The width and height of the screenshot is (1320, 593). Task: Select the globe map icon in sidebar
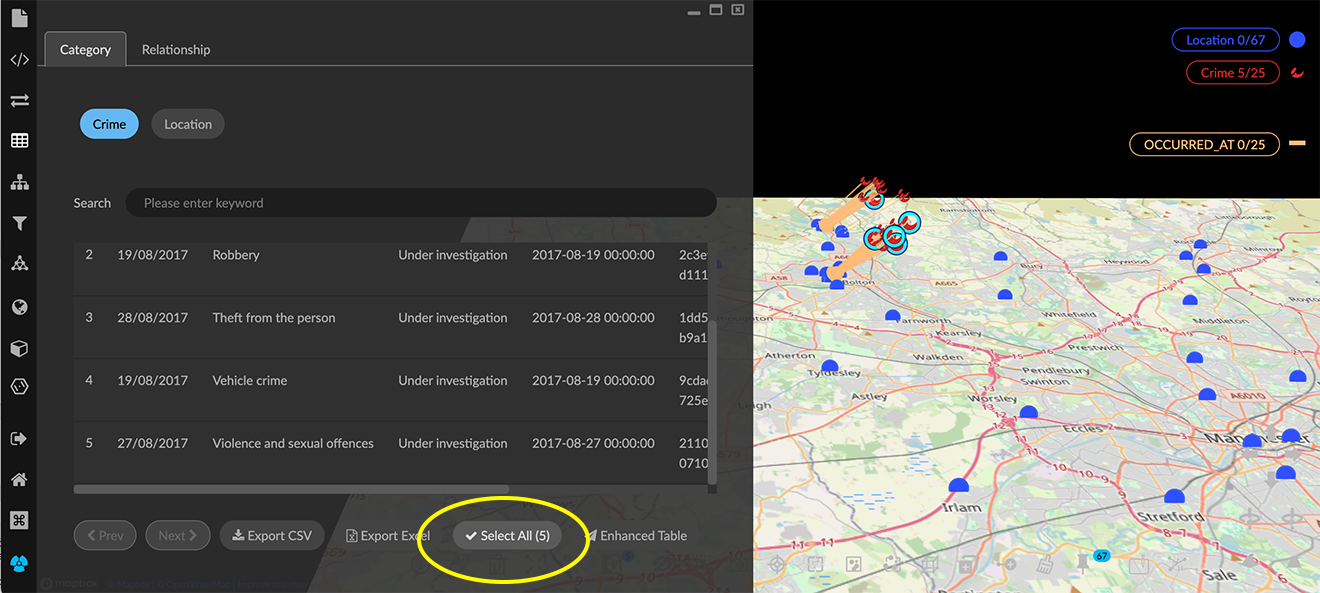pyautogui.click(x=19, y=307)
